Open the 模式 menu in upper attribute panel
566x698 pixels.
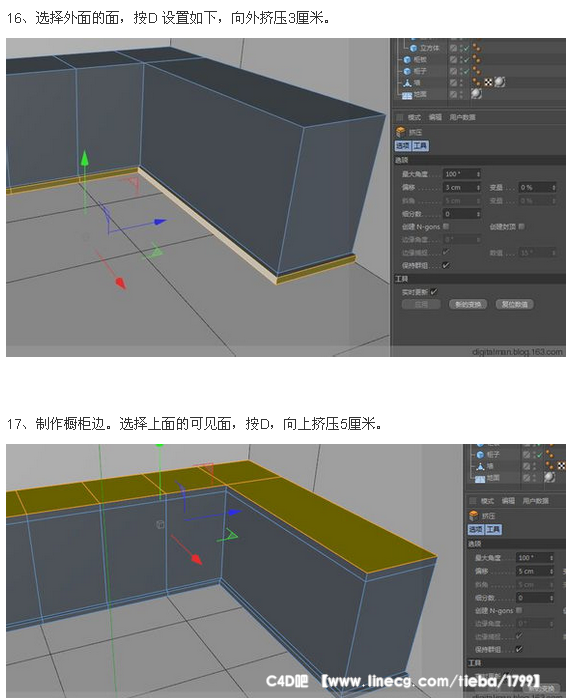[414, 117]
